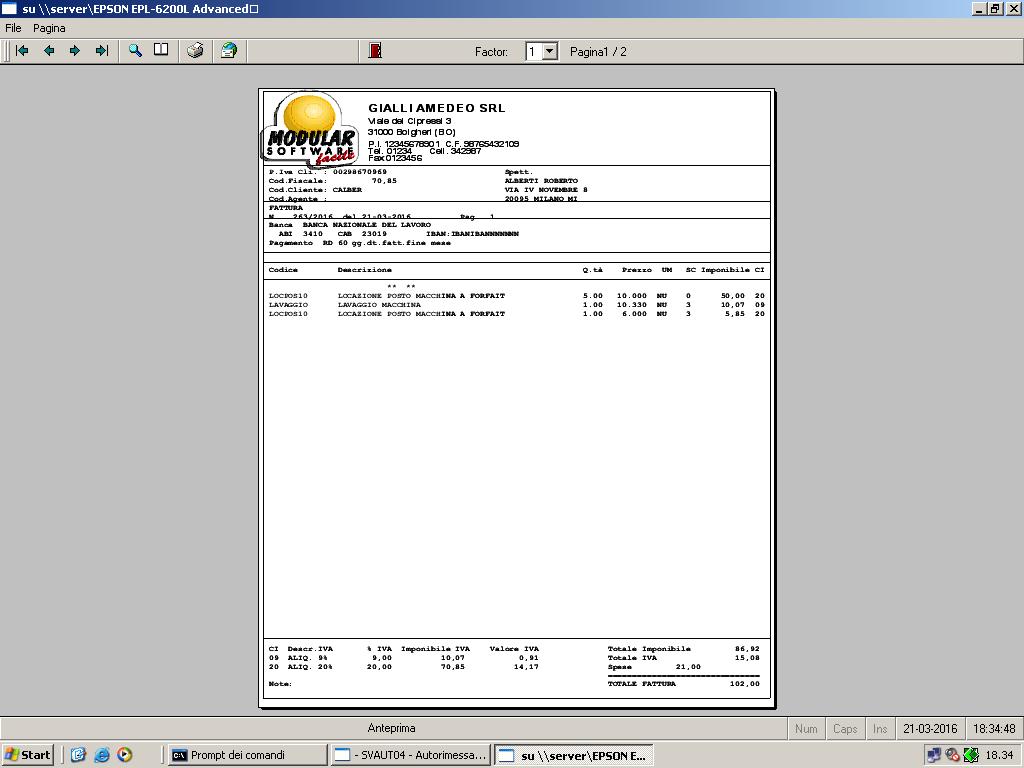The height and width of the screenshot is (768, 1024).
Task: Click the Prezzo 10.330 cell
Action: [x=632, y=305]
